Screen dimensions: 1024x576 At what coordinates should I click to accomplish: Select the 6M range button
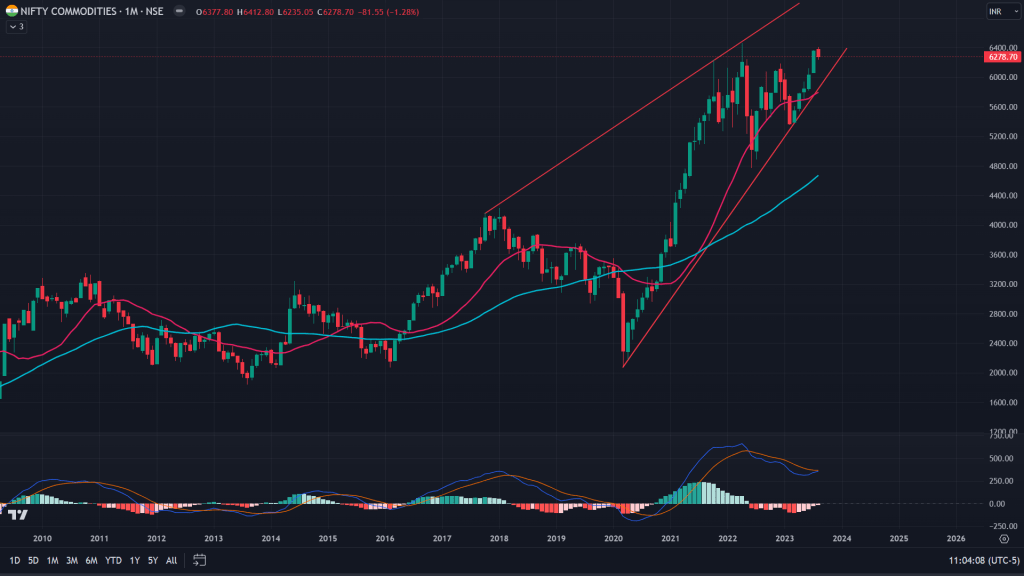91,561
